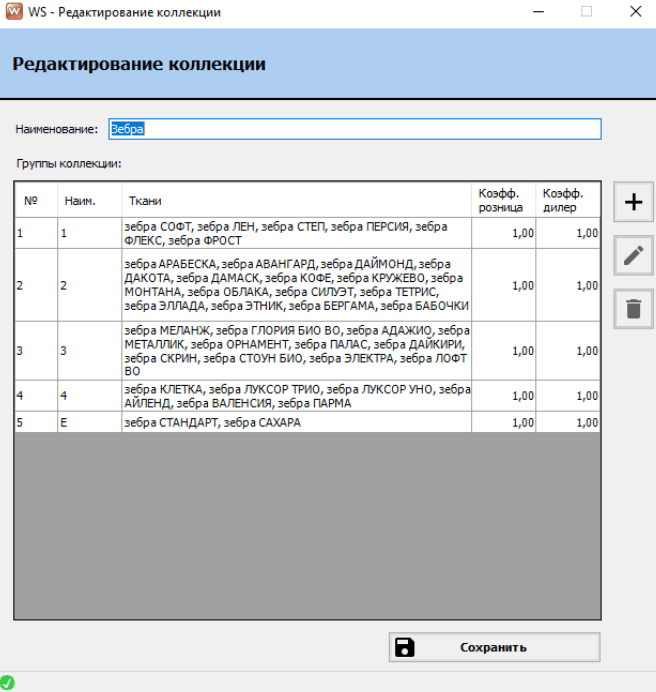Click the pencil icon to edit group
The height and width of the screenshot is (692, 656).
click(x=632, y=255)
